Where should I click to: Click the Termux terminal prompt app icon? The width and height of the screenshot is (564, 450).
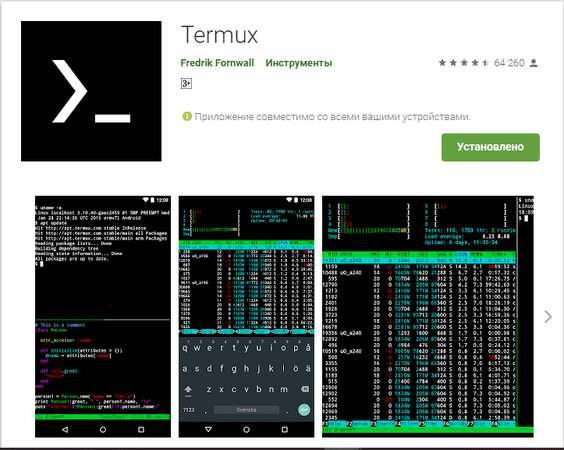(91, 91)
